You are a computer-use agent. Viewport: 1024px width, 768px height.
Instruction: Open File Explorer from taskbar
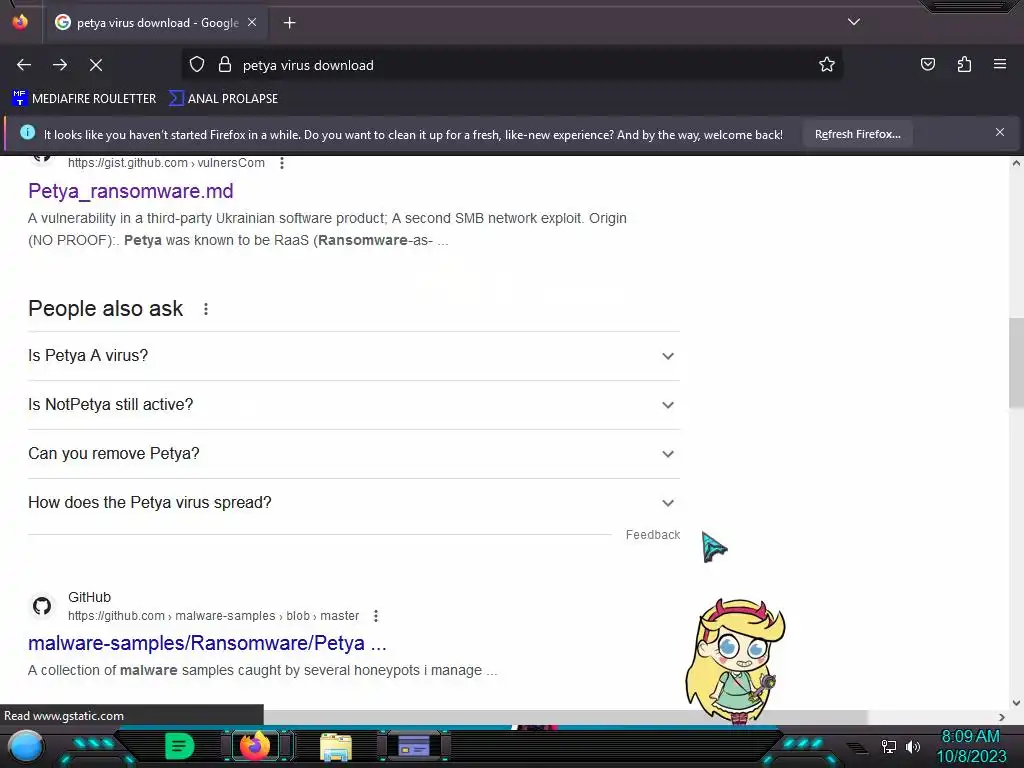coord(336,747)
